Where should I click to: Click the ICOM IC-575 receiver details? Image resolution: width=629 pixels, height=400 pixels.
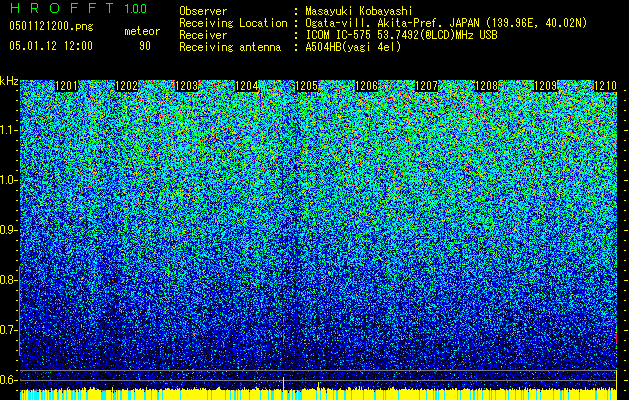pyautogui.click(x=401, y=35)
